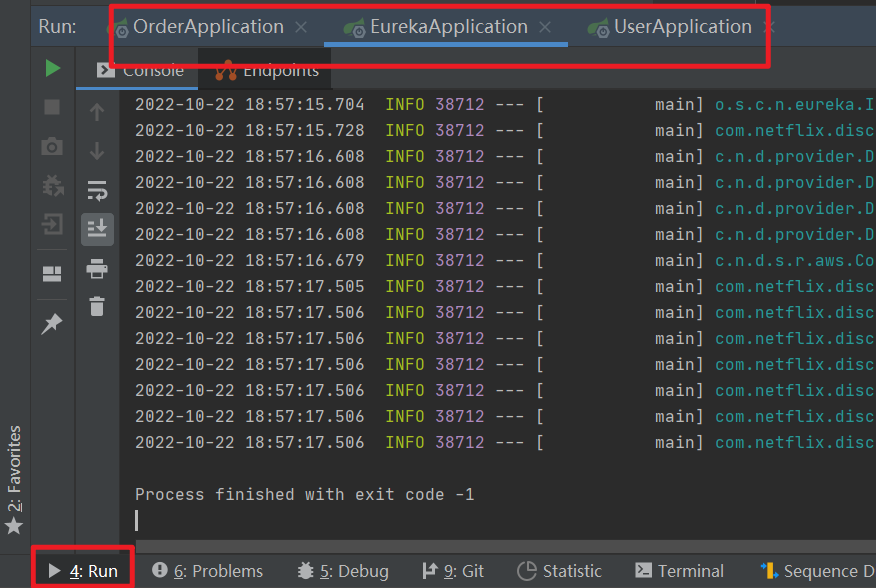Click the attach debugger bug icon

tap(53, 186)
